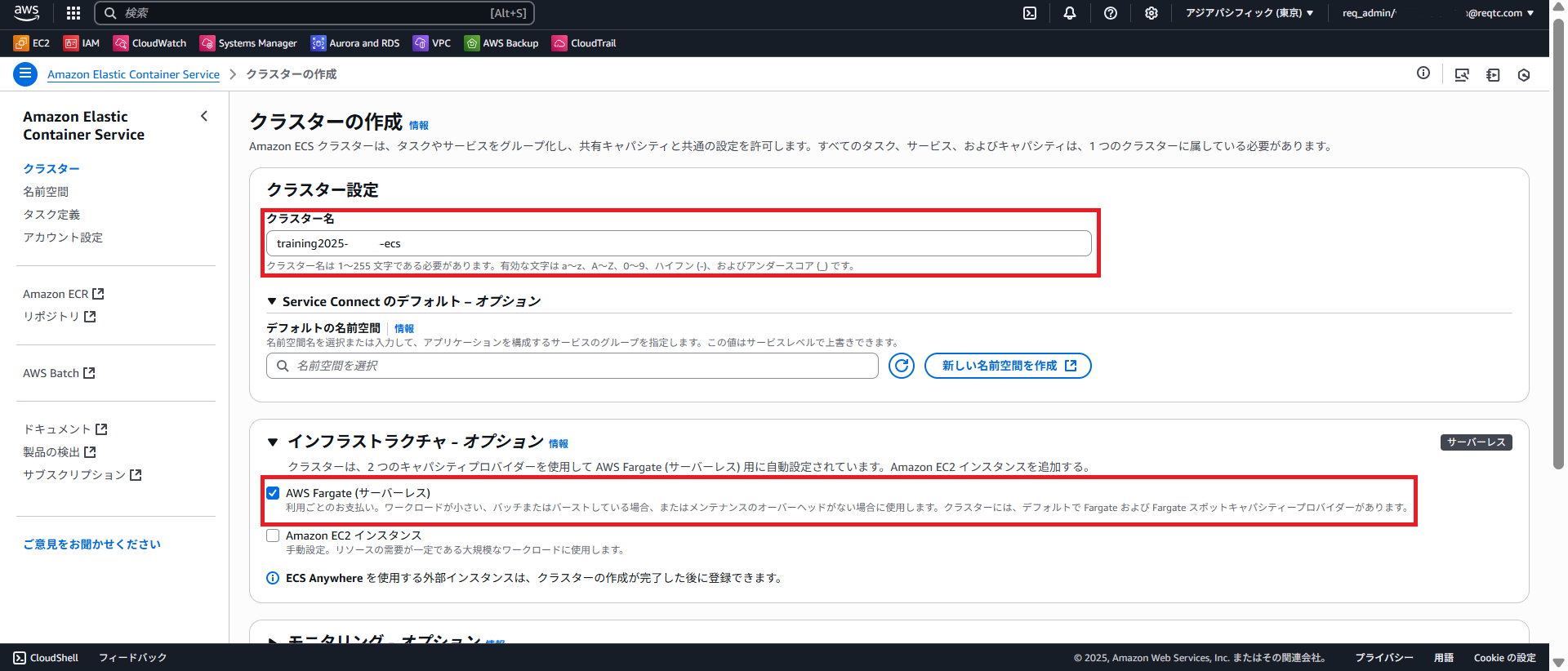Collapse the Service Connect のデフォルト section
The height and width of the screenshot is (671, 1568).
click(x=272, y=301)
